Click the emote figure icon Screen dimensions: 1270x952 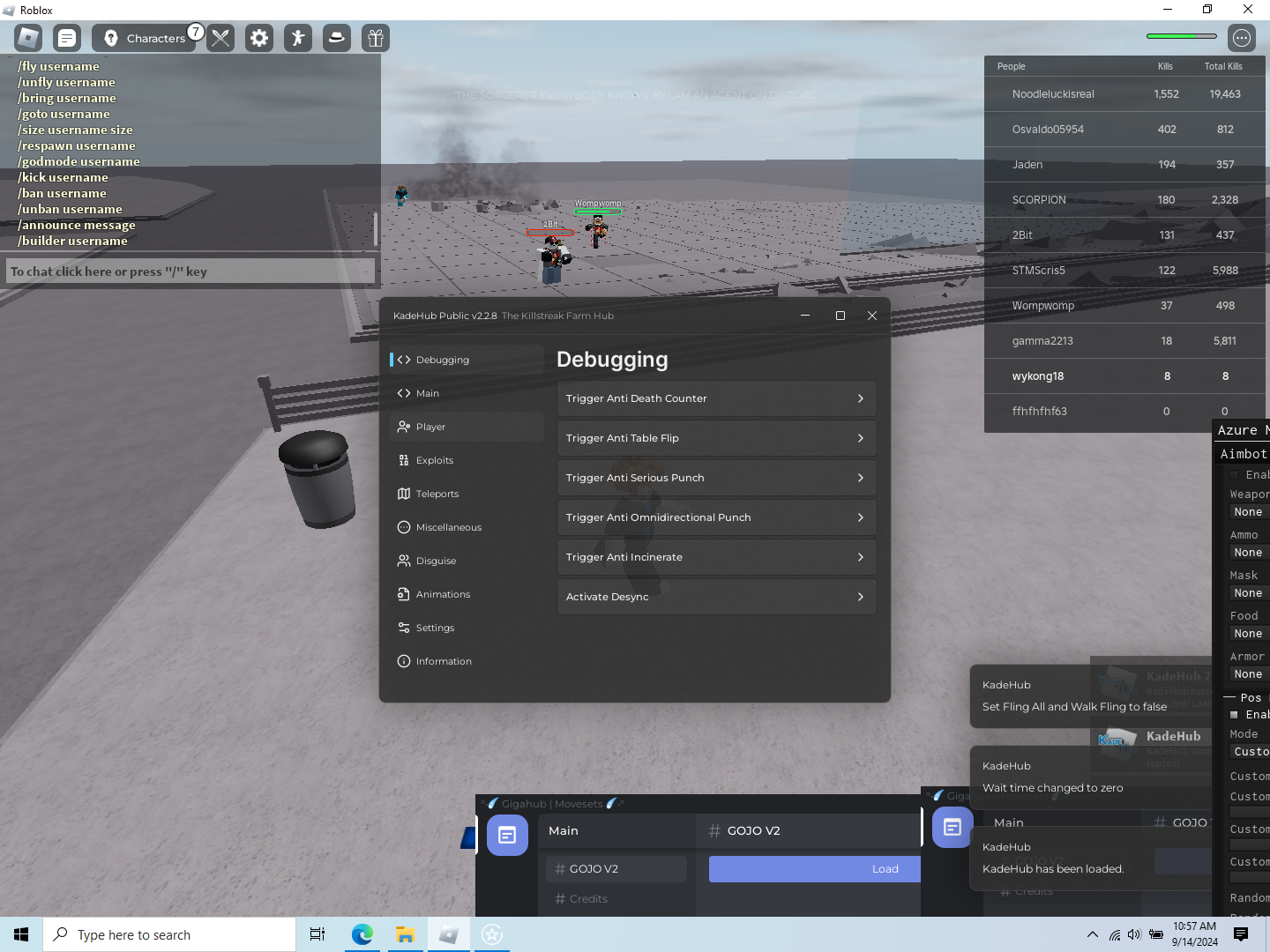[x=298, y=38]
